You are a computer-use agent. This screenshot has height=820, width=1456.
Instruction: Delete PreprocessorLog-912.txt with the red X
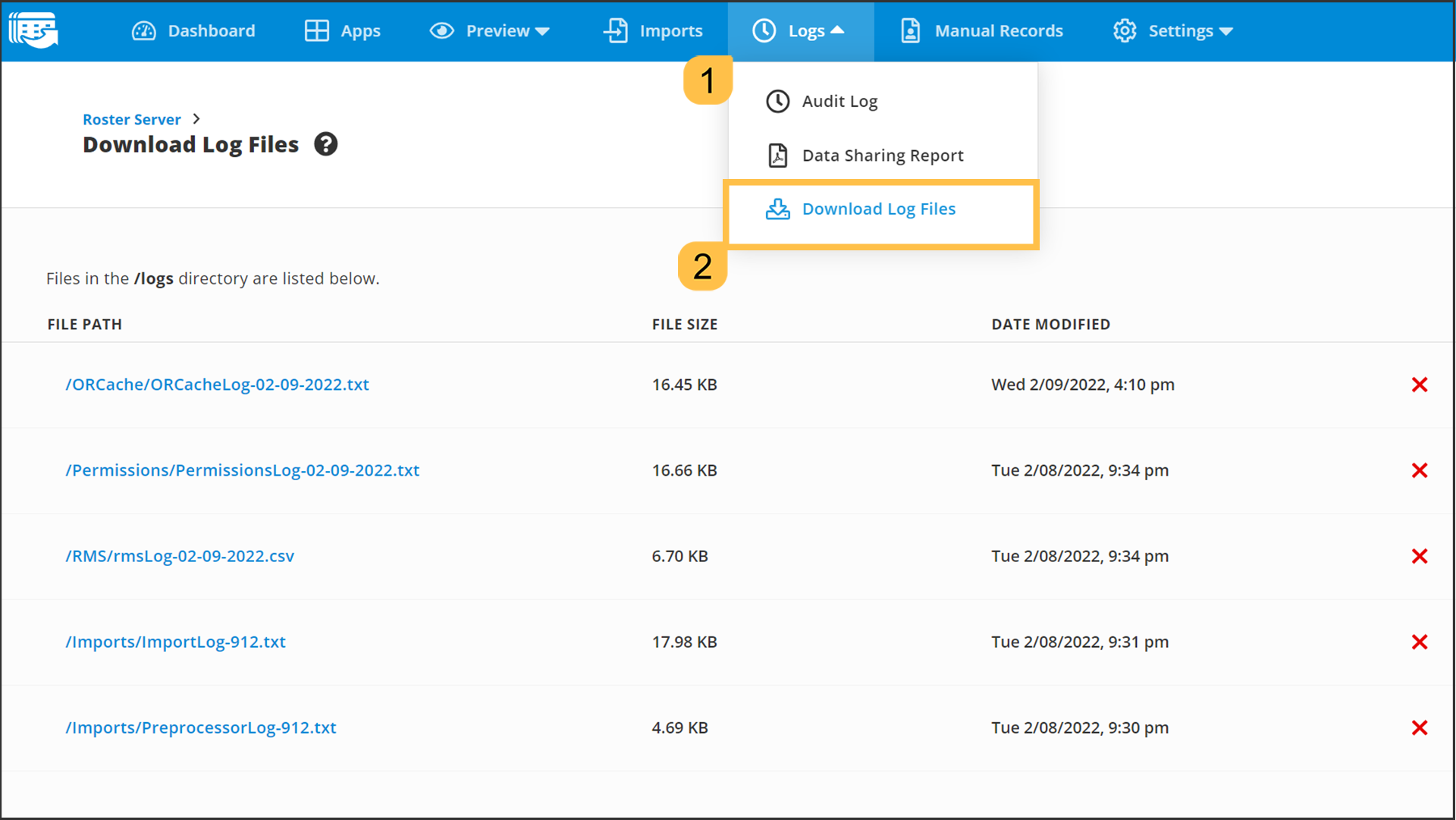pyautogui.click(x=1420, y=727)
